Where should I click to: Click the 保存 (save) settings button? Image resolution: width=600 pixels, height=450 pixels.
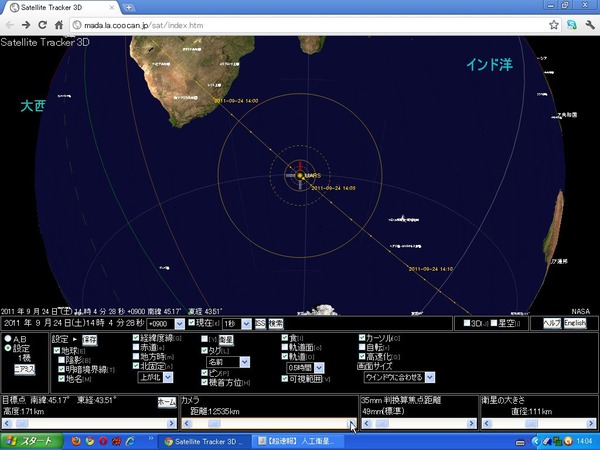pyautogui.click(x=90, y=340)
